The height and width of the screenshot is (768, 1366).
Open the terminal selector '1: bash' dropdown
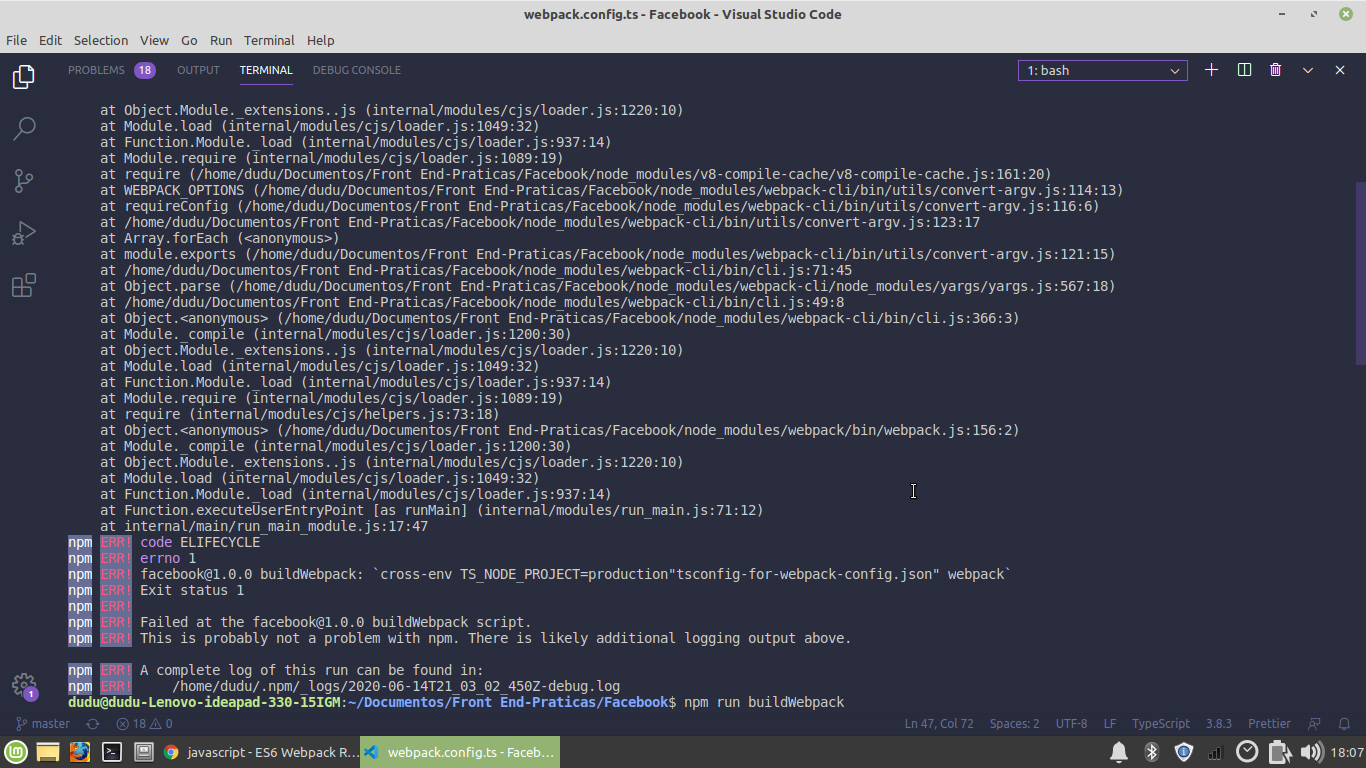click(1103, 71)
